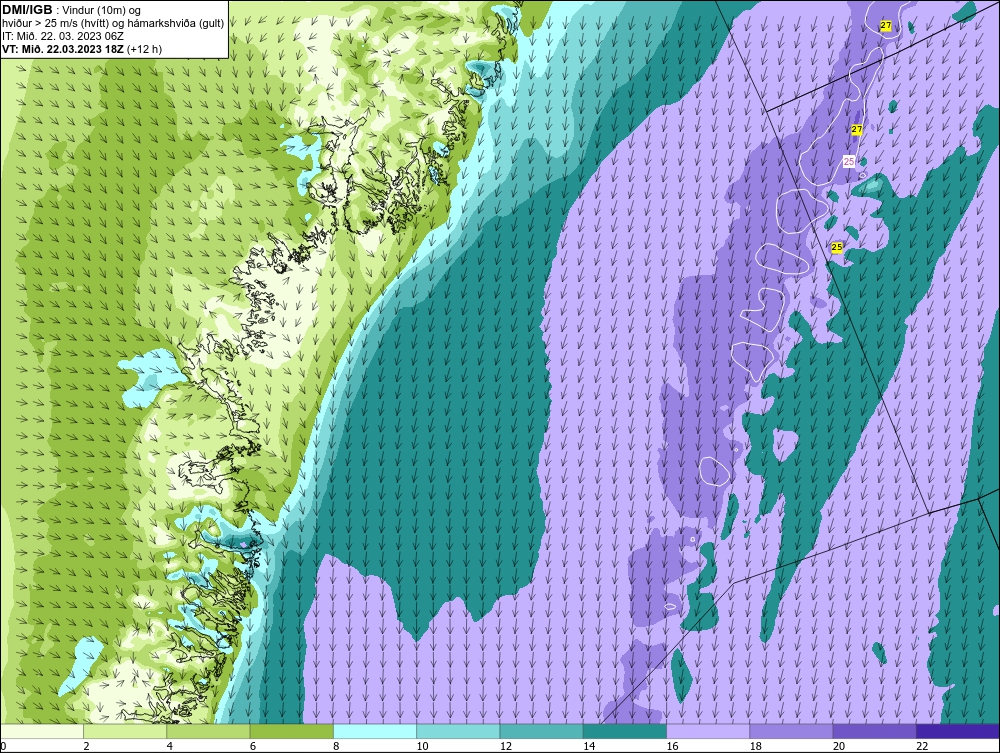Click the legend value '0'
Screen dimensions: 1000x753
click(x=3, y=747)
